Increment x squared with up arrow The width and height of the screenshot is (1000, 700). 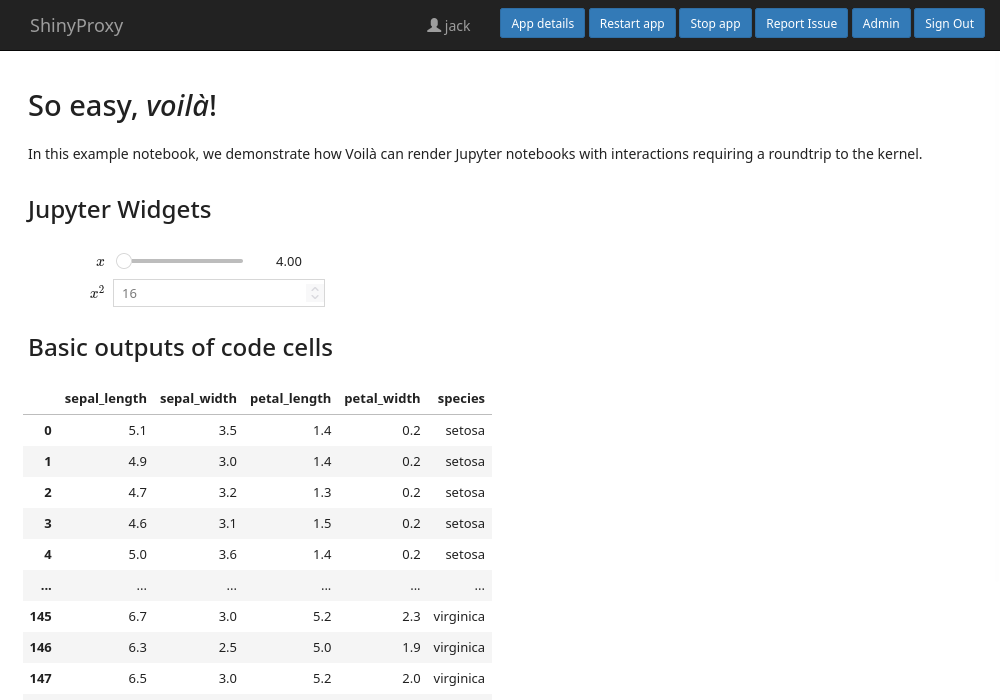coord(314,288)
